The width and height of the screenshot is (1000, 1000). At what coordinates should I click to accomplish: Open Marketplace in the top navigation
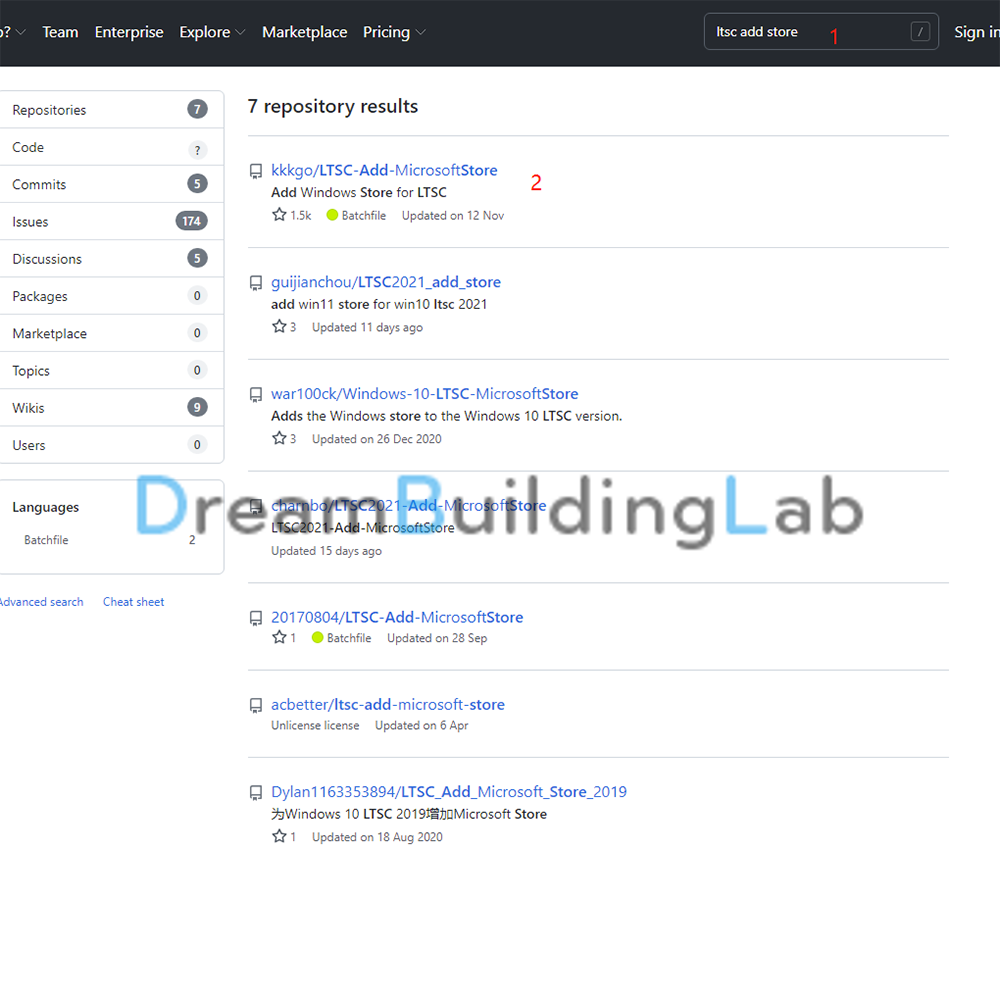(x=304, y=32)
